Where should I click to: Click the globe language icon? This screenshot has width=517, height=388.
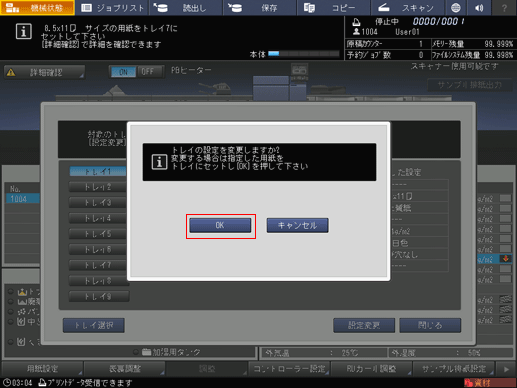point(456,8)
